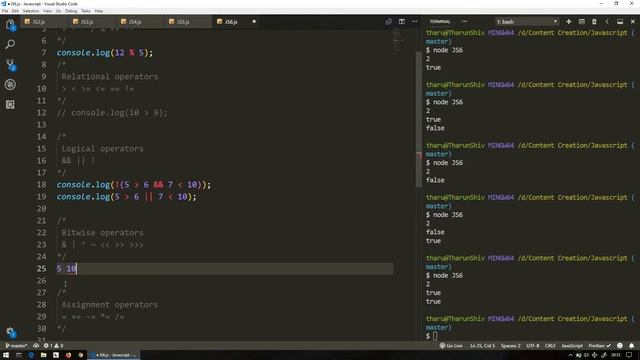640x360 pixels.
Task: Open the Help menu
Action: 99,11
